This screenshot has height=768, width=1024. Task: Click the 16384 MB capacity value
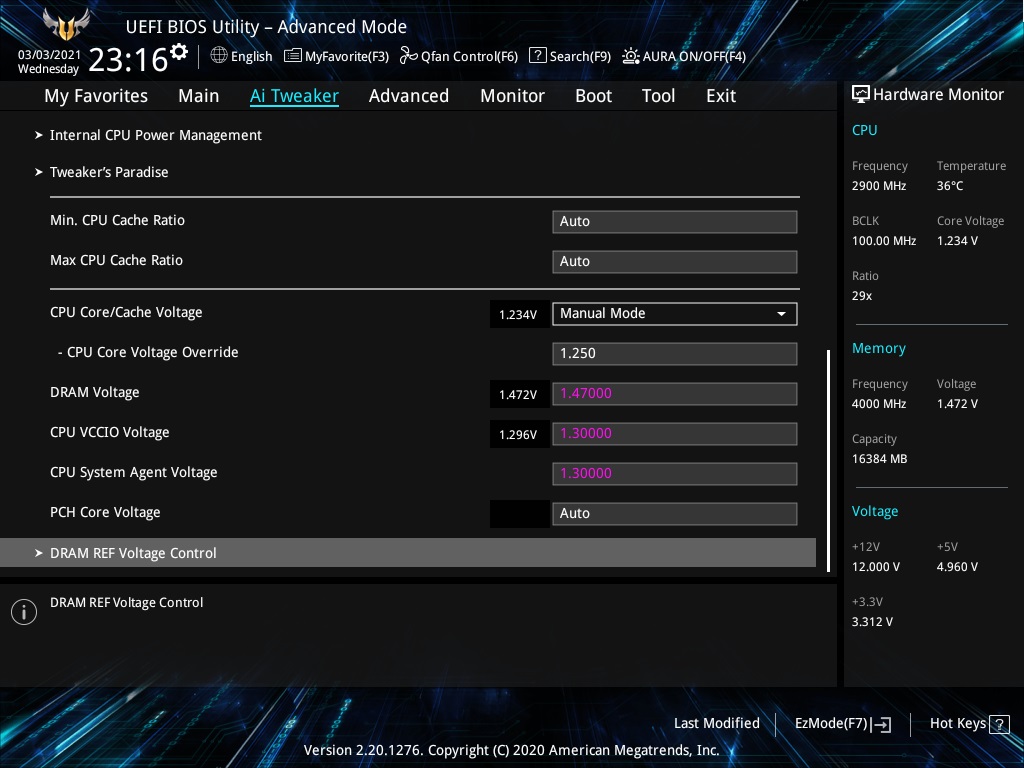(880, 458)
